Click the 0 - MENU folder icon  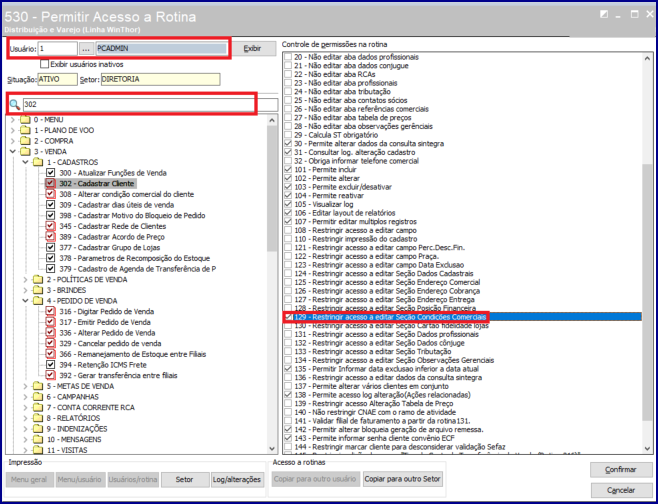(25, 120)
